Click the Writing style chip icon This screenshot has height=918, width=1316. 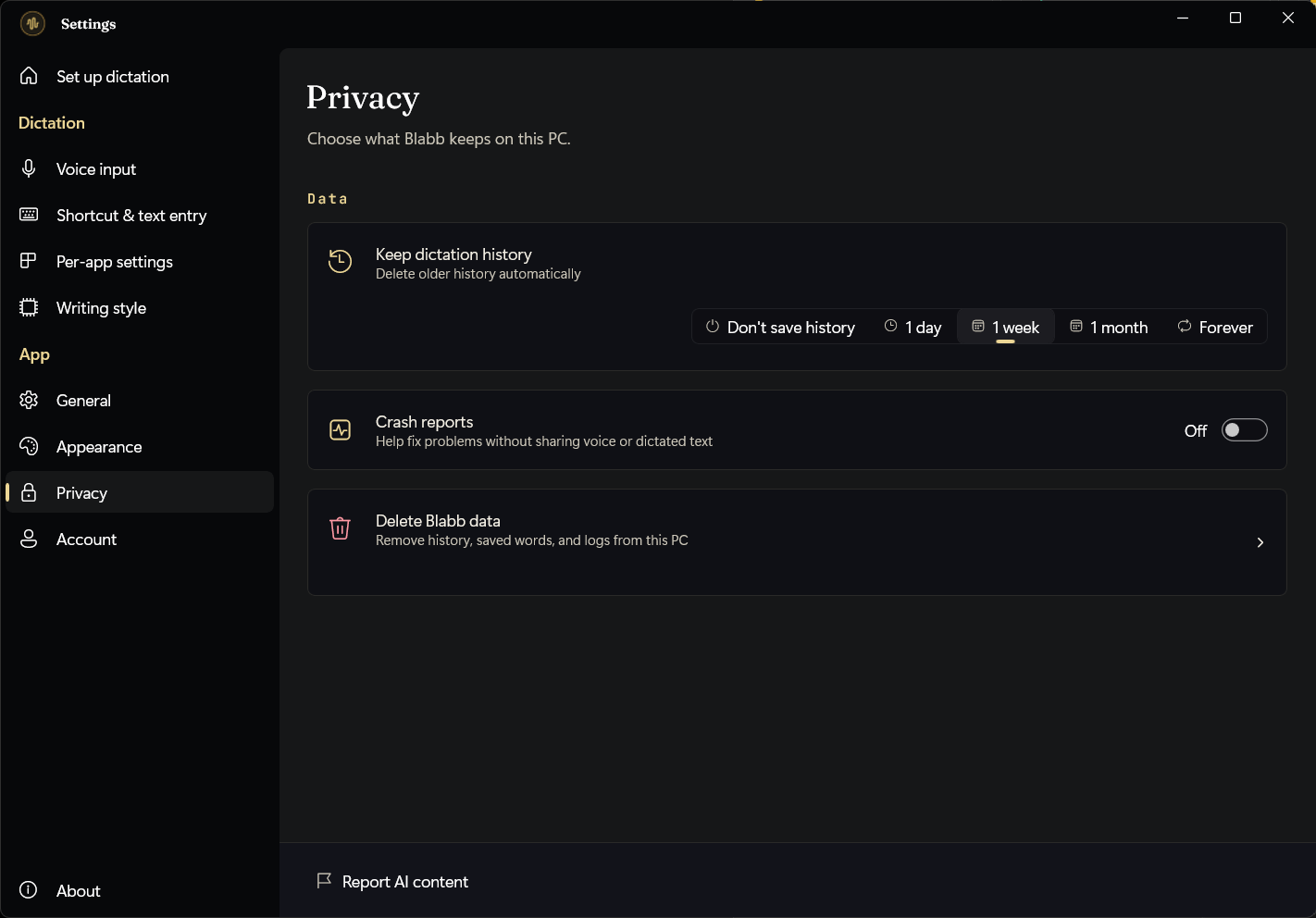click(x=29, y=307)
